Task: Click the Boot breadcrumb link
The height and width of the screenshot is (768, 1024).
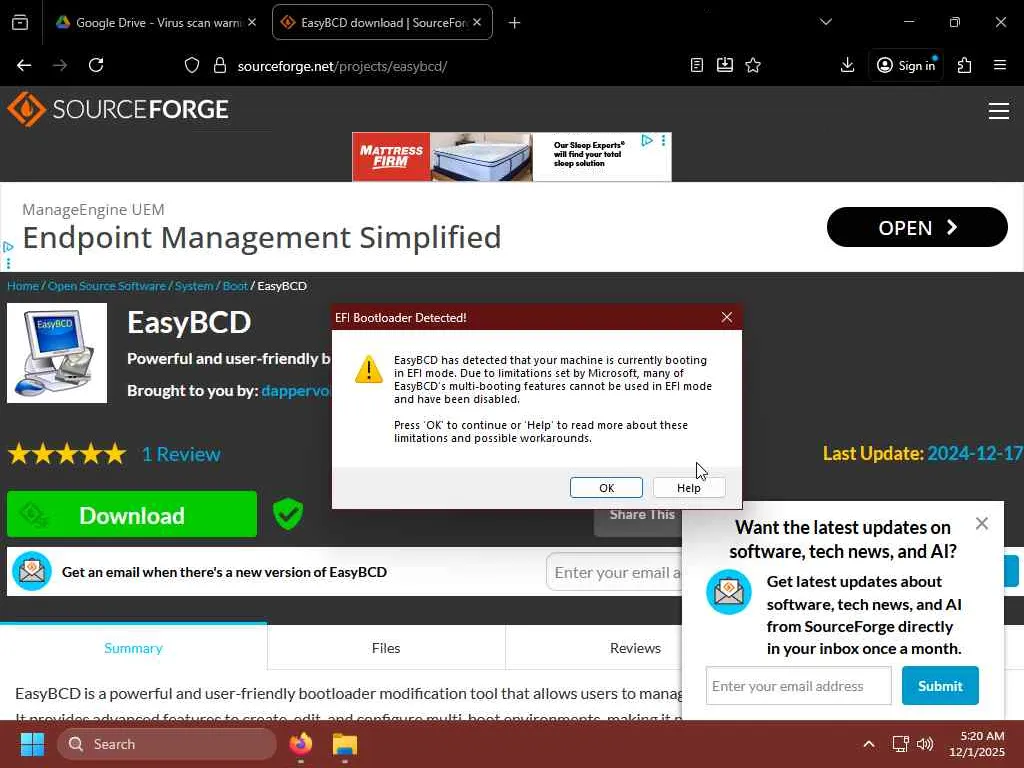Action: point(235,286)
